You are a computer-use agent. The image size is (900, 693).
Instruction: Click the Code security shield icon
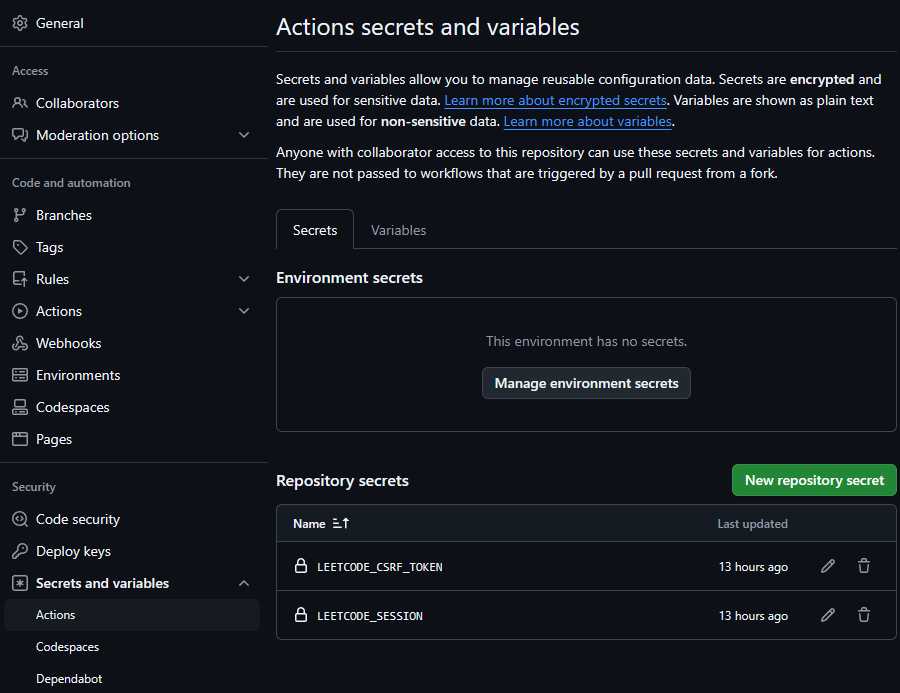point(20,519)
